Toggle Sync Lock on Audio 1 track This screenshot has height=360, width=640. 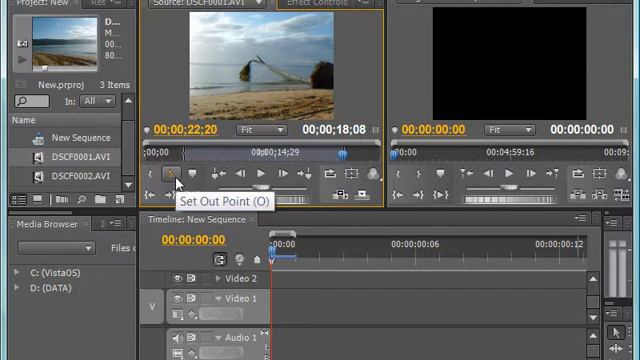click(191, 338)
